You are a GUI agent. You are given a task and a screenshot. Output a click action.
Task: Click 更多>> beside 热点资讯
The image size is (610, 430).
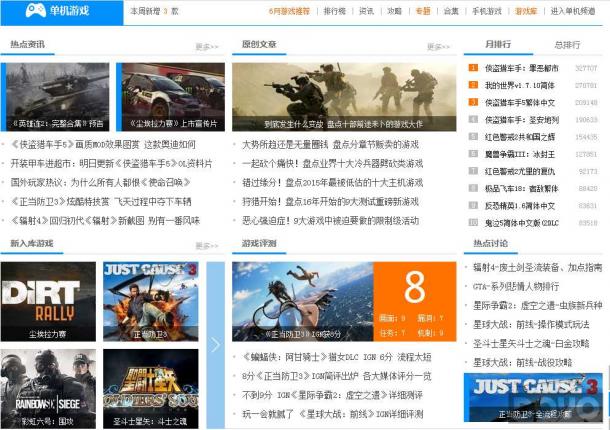(207, 47)
